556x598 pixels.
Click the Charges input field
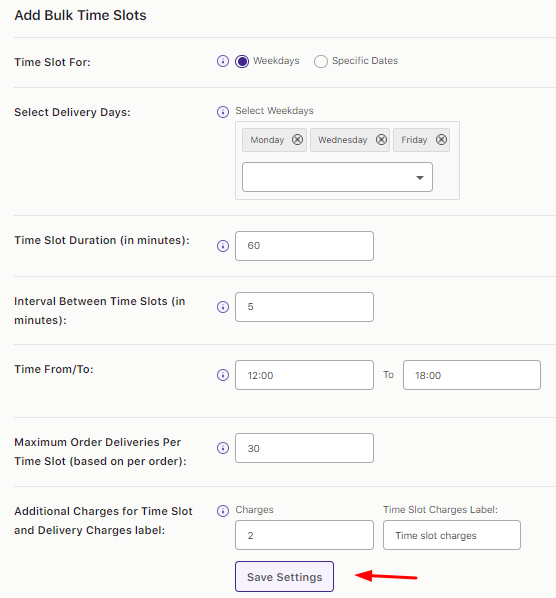tap(304, 535)
